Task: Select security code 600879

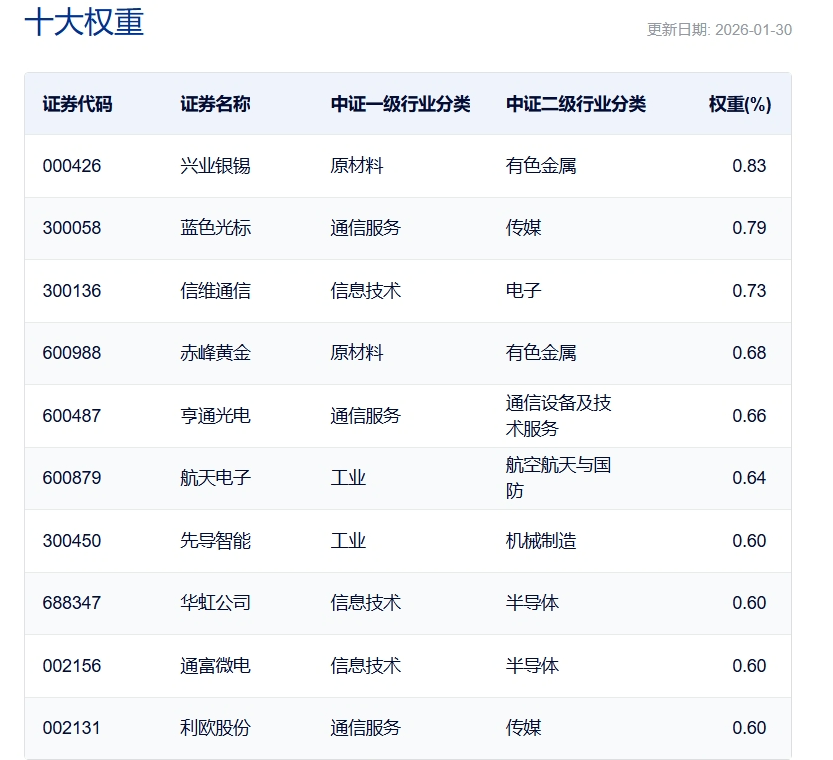Action: point(72,477)
